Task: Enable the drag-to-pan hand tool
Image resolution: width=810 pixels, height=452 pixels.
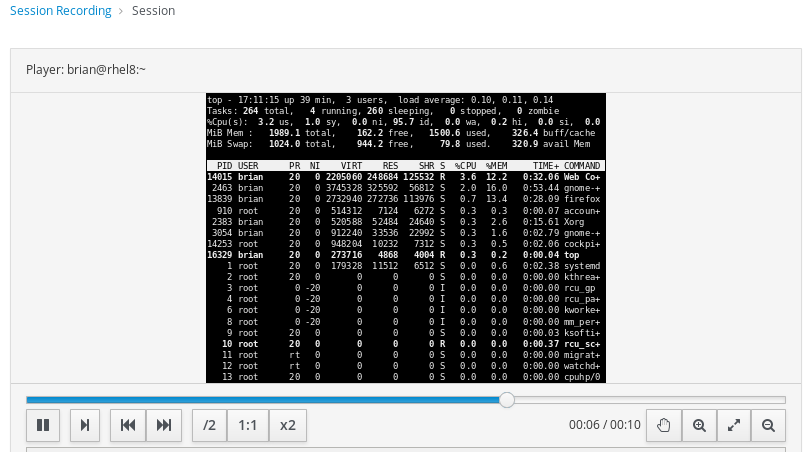Action: pyautogui.click(x=663, y=425)
